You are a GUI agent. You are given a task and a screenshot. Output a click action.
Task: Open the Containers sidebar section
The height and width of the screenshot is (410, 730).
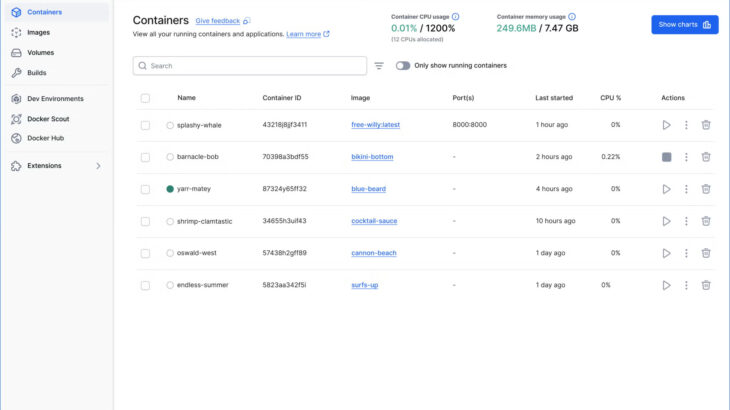57,12
